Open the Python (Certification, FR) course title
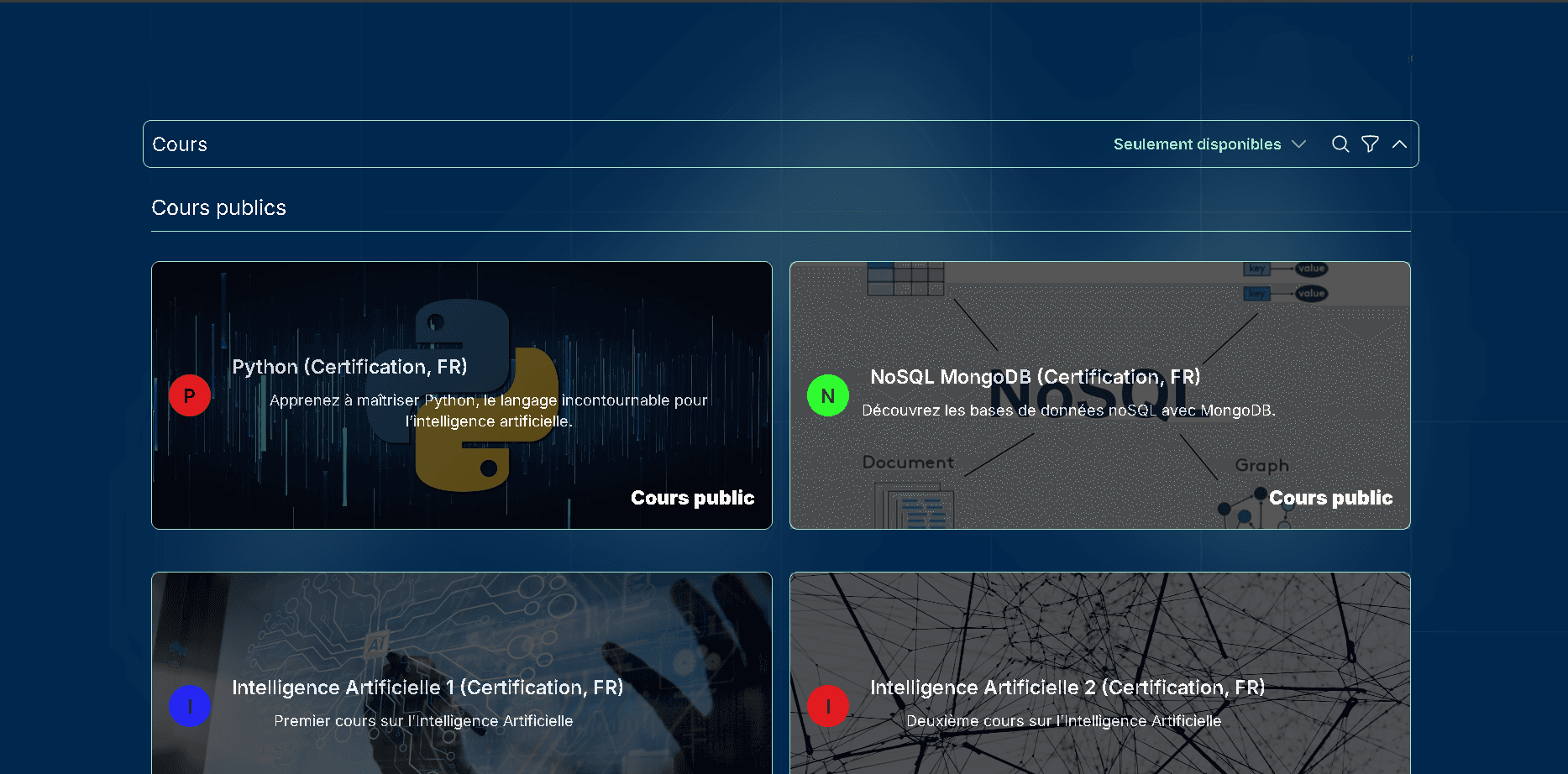Image resolution: width=1568 pixels, height=774 pixels. pos(349,367)
